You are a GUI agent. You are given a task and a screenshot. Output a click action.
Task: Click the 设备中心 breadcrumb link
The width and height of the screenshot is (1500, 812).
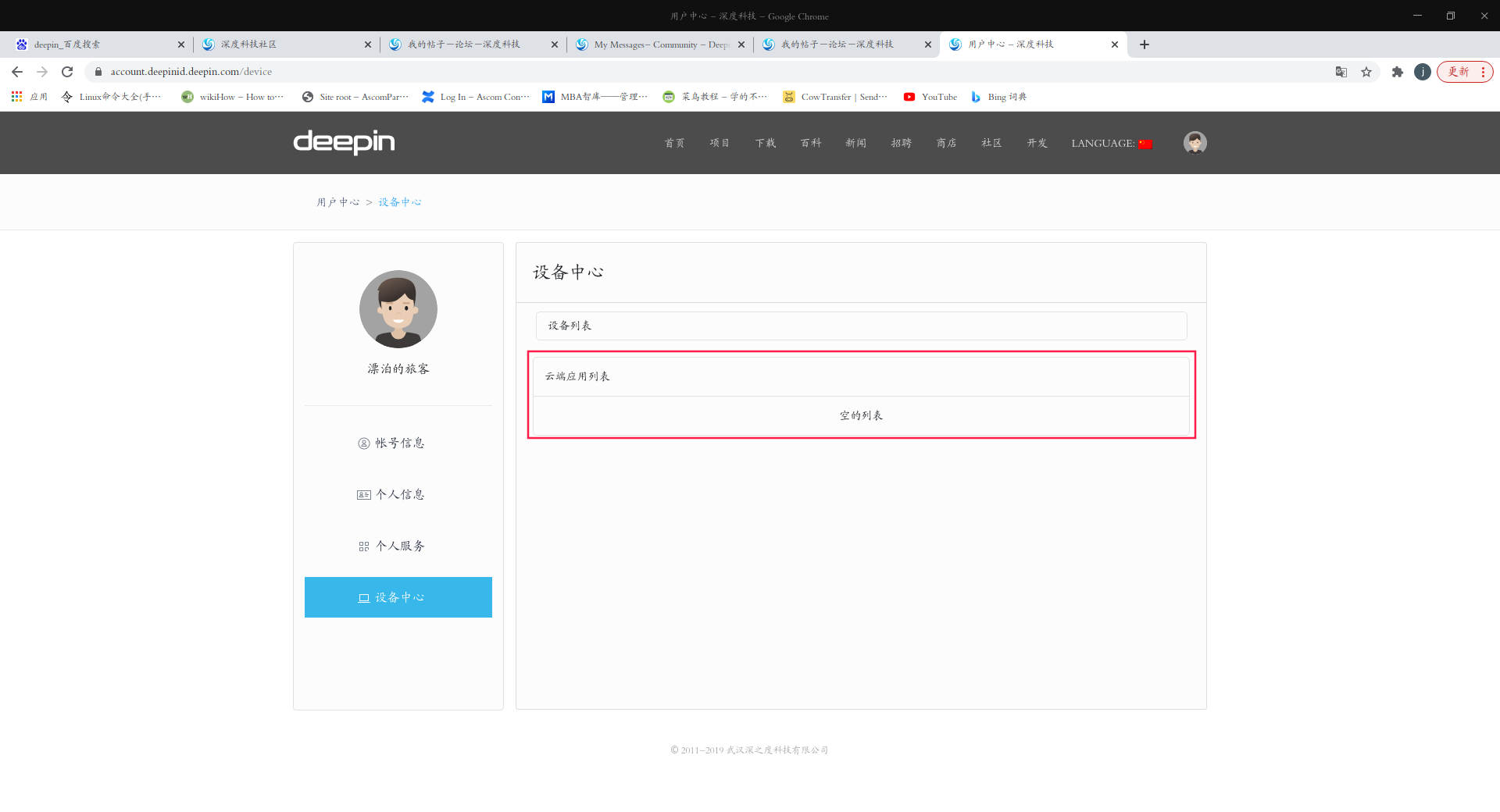[x=400, y=202]
